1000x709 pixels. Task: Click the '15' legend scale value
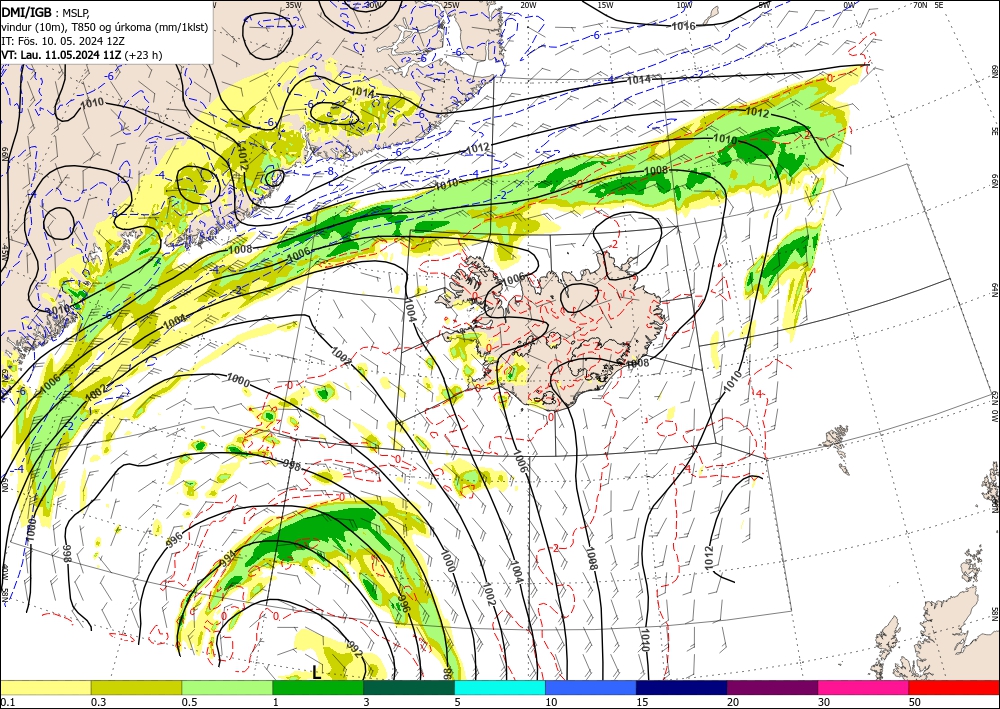point(642,702)
